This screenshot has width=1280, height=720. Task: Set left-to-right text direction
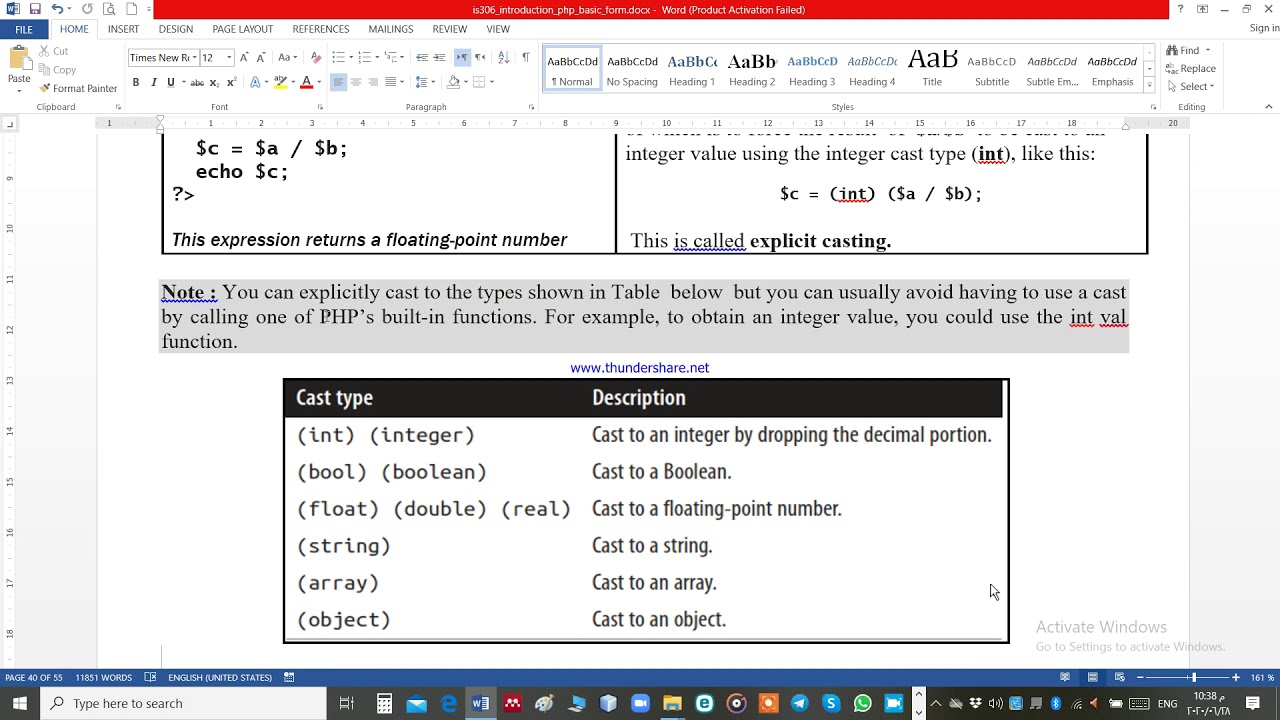click(x=462, y=57)
